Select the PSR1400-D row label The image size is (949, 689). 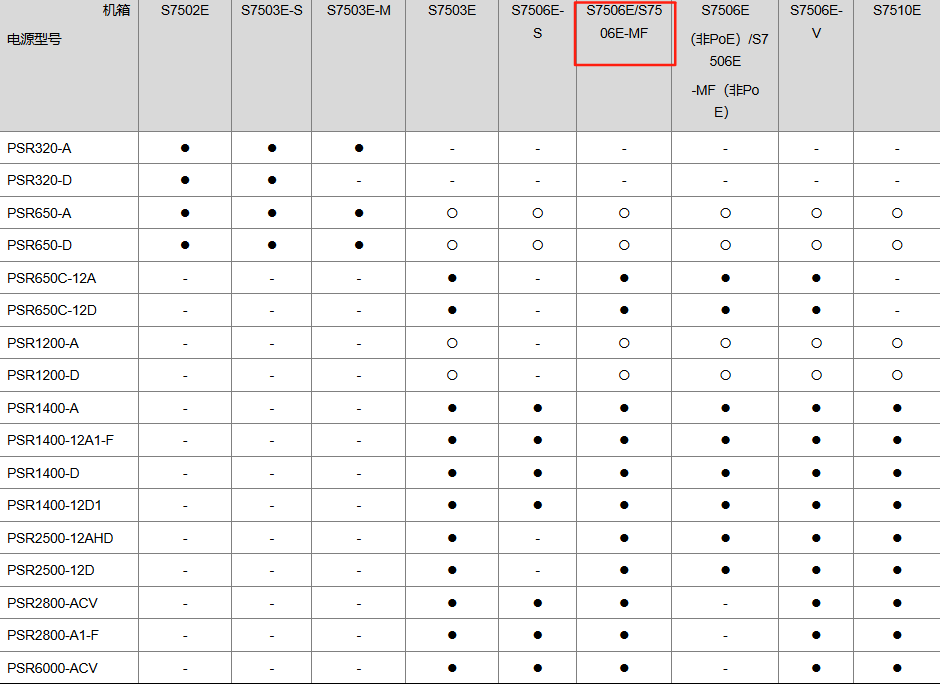tap(43, 473)
